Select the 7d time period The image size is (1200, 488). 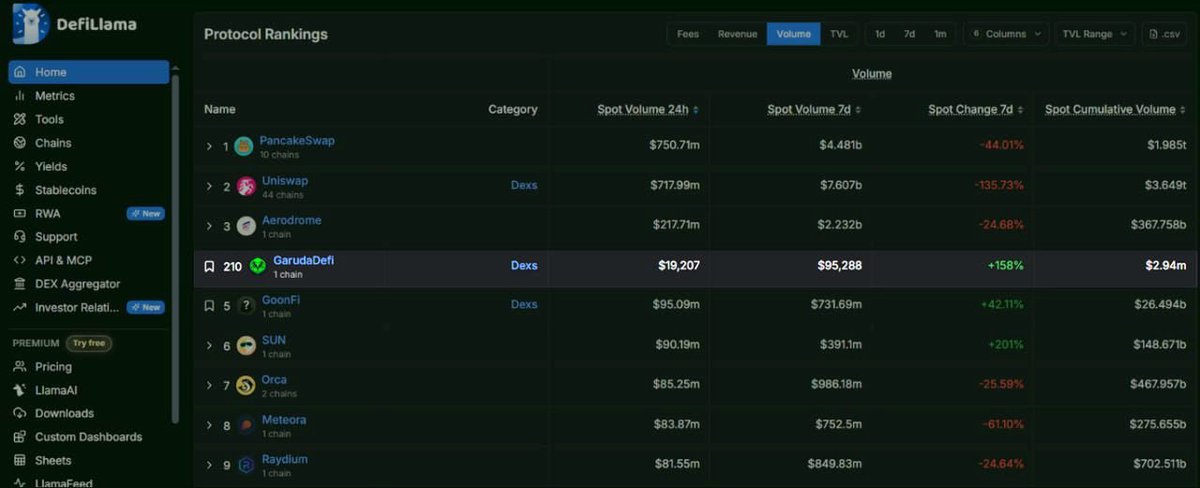tap(909, 34)
